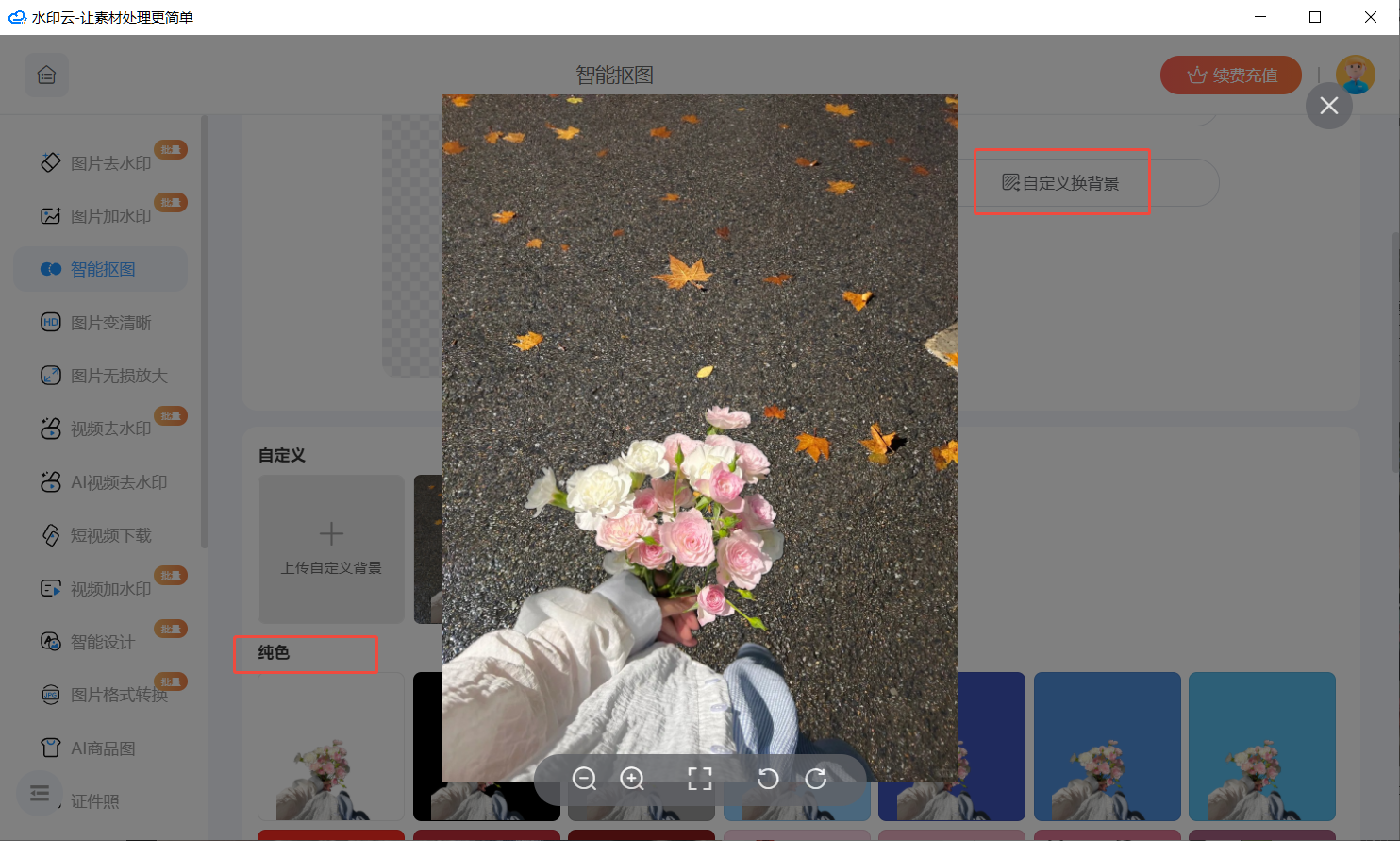Click the home icon top left
Screen dimensions: 1400x841
[x=46, y=74]
